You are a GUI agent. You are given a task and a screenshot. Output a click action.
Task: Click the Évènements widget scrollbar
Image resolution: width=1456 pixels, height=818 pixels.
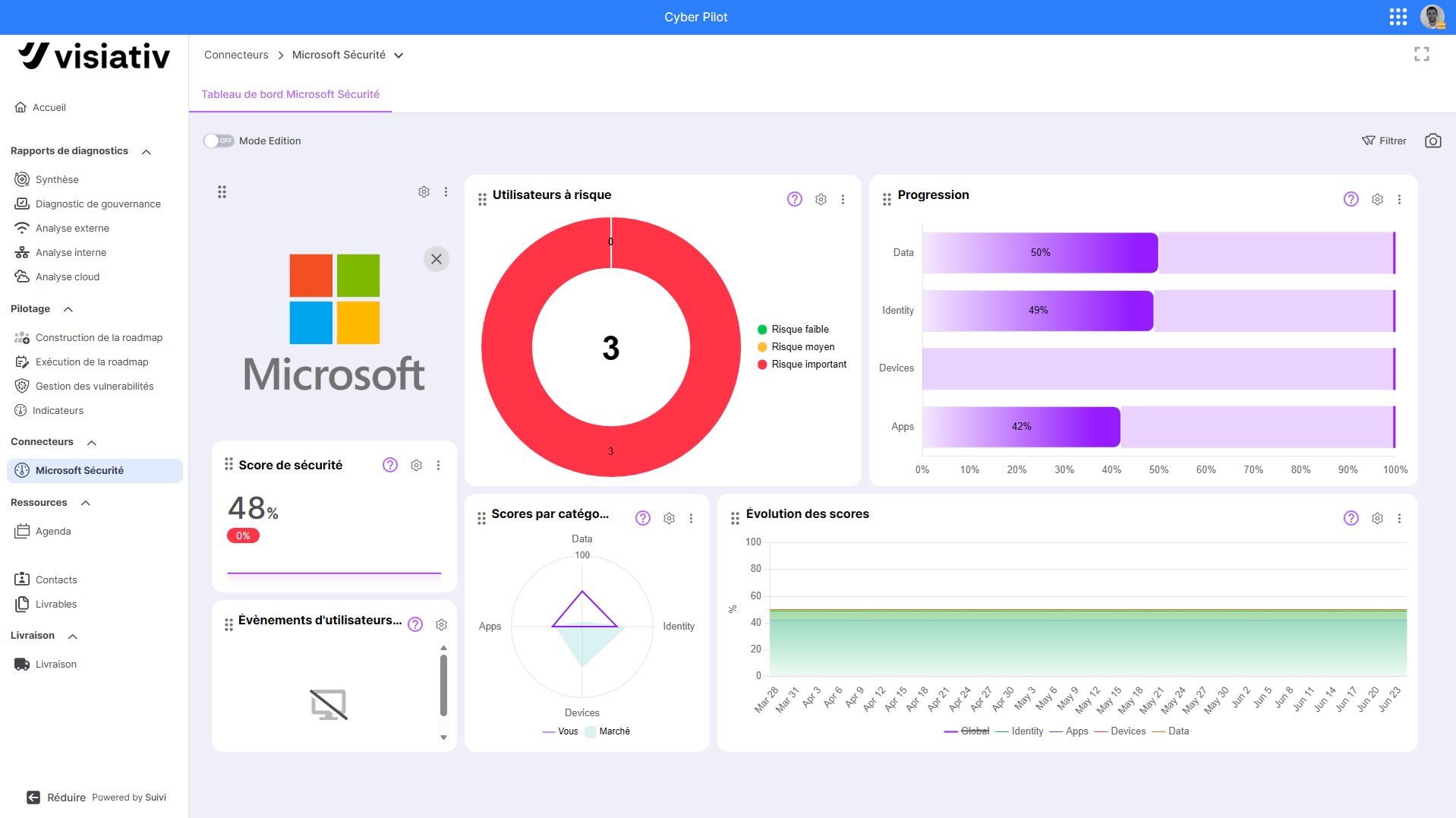coord(443,685)
